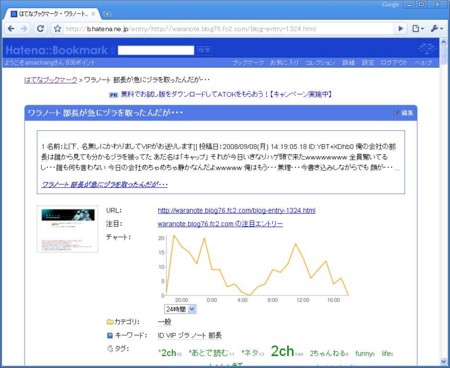450x368 pixels.
Task: Select the 一般 category text
Action: pos(165,322)
